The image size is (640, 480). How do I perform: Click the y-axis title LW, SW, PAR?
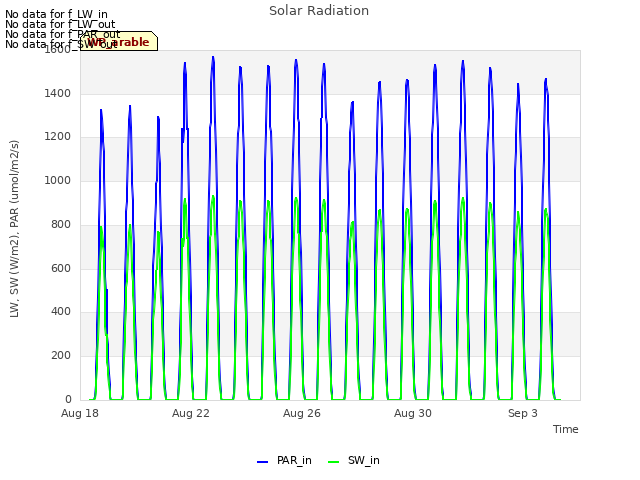pyautogui.click(x=14, y=229)
